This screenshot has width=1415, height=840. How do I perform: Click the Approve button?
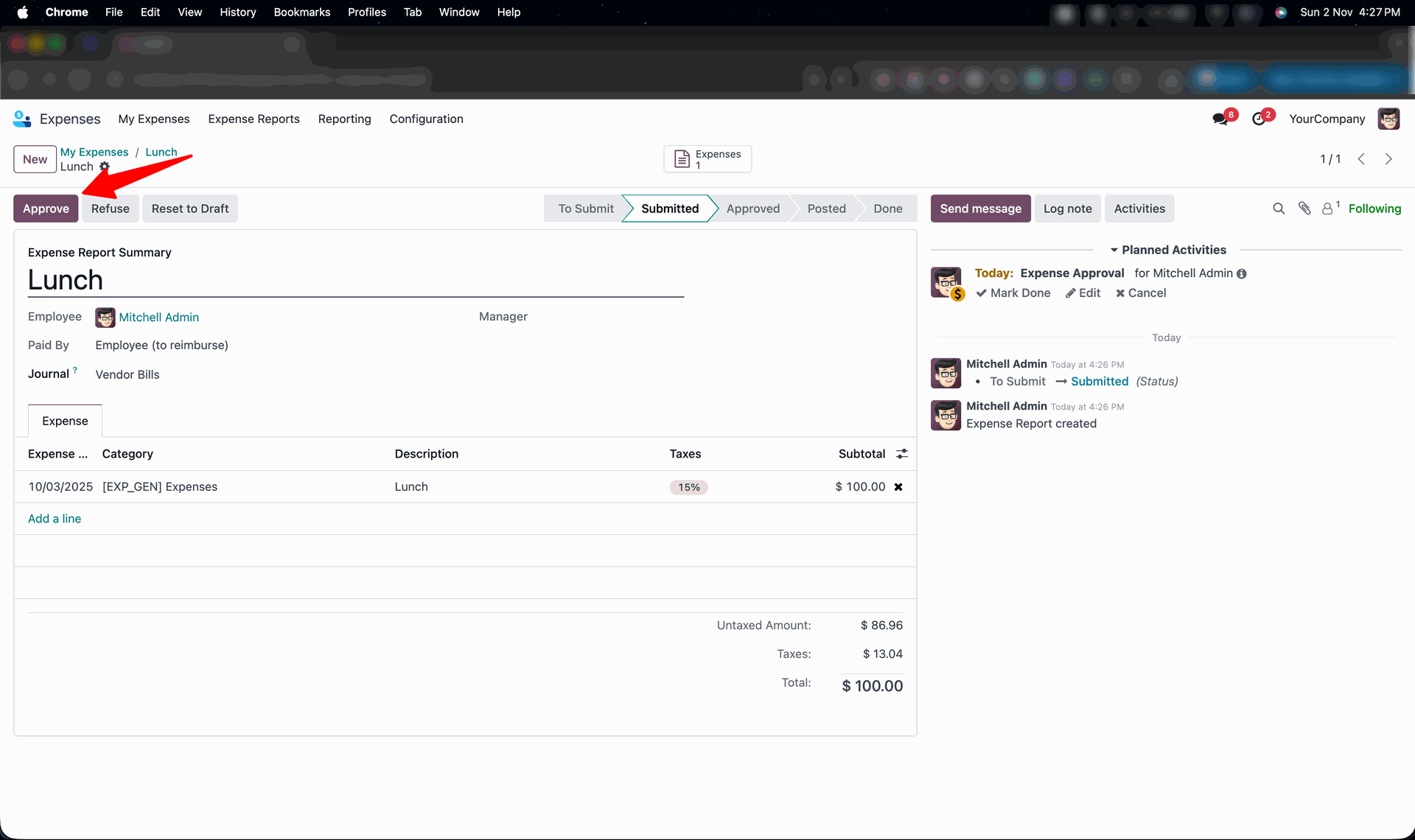46,209
